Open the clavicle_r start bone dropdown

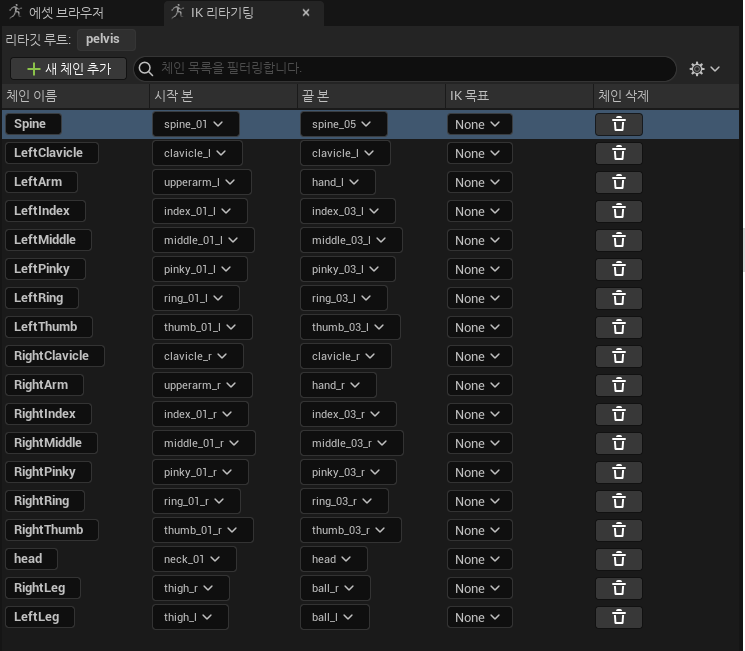[x=198, y=356]
